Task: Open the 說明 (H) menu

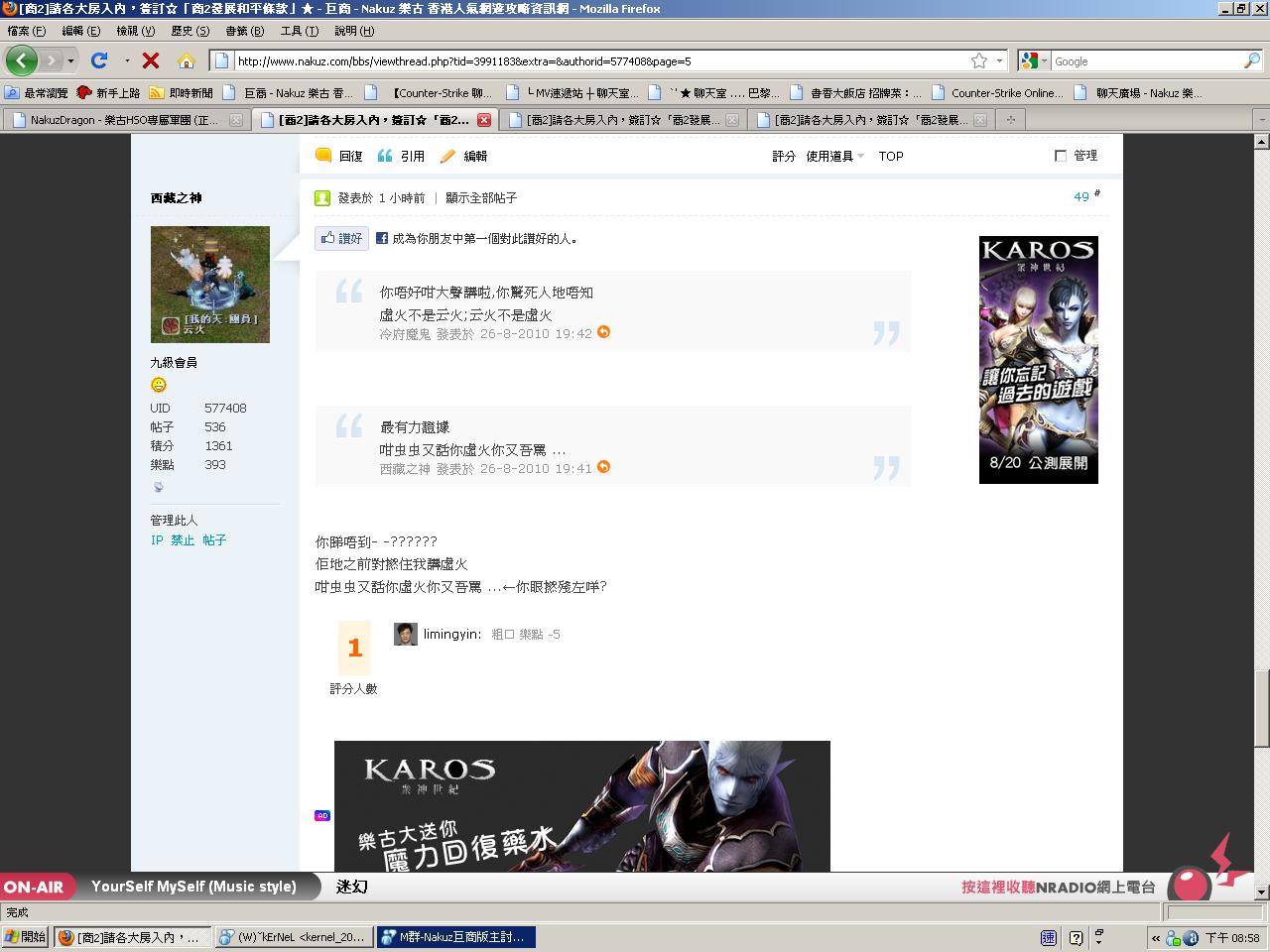Action: (354, 31)
